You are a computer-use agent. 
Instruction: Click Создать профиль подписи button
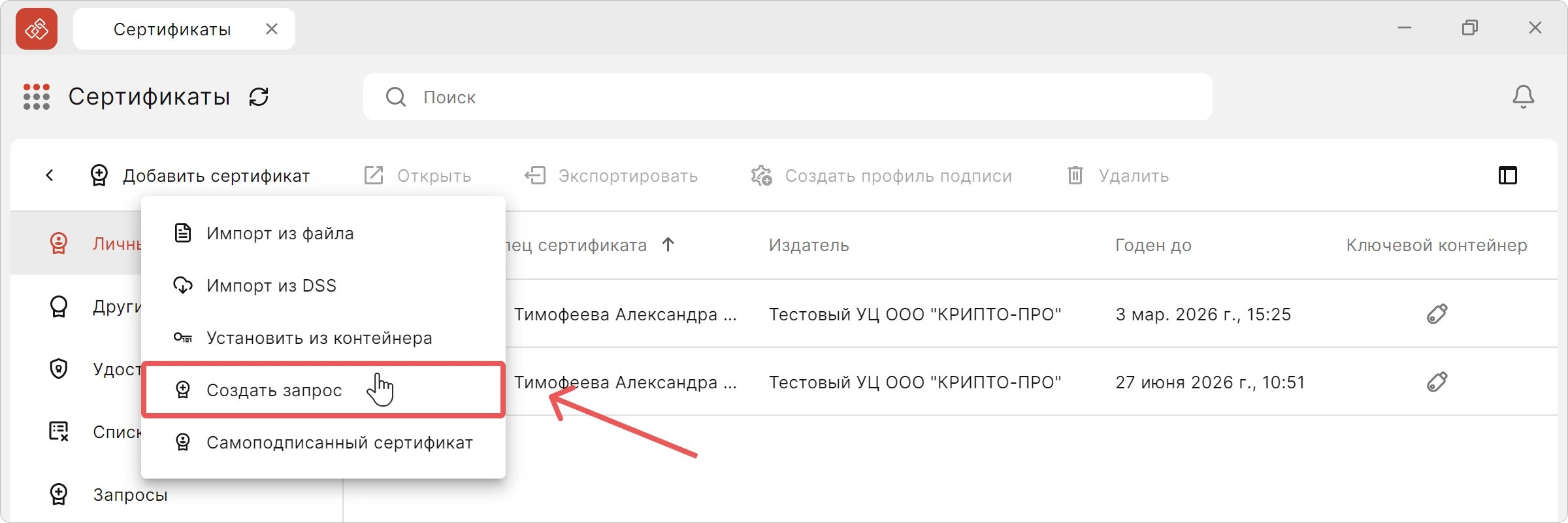tap(881, 175)
